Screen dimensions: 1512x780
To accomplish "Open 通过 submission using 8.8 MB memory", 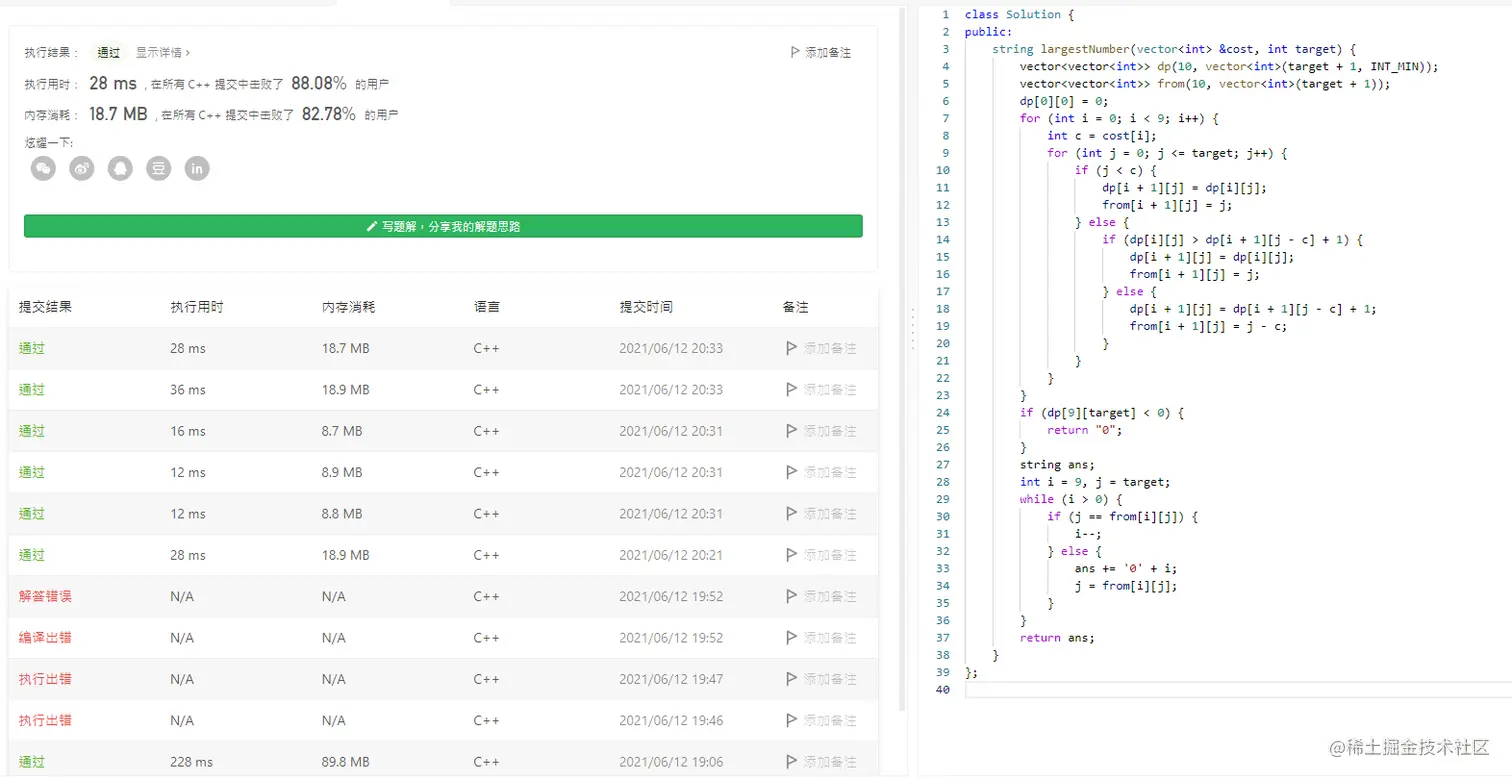I will 32,513.
